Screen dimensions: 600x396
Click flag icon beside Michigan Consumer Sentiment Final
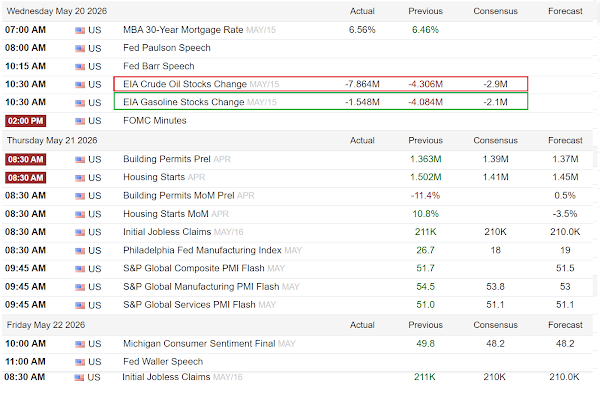click(x=80, y=344)
